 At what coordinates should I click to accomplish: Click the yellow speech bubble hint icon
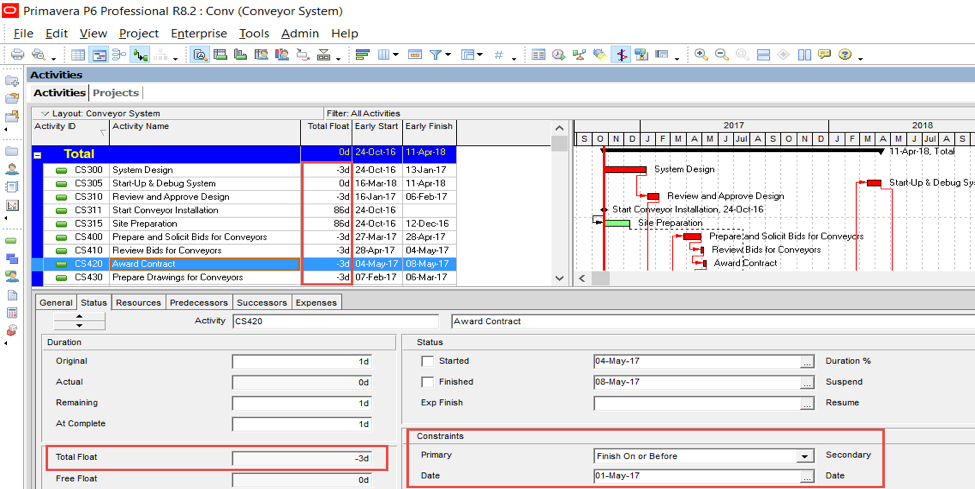pyautogui.click(x=825, y=55)
